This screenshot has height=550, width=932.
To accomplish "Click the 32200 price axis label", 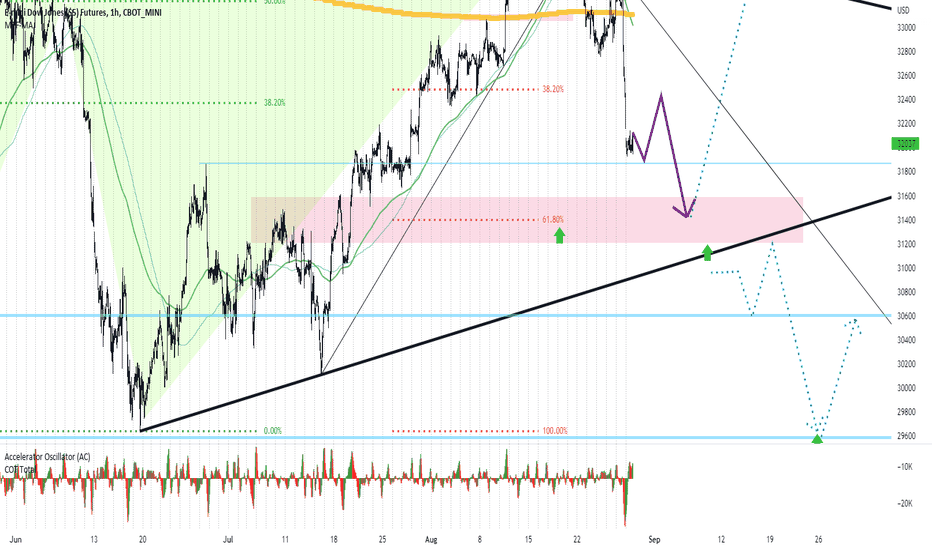I will tap(906, 124).
